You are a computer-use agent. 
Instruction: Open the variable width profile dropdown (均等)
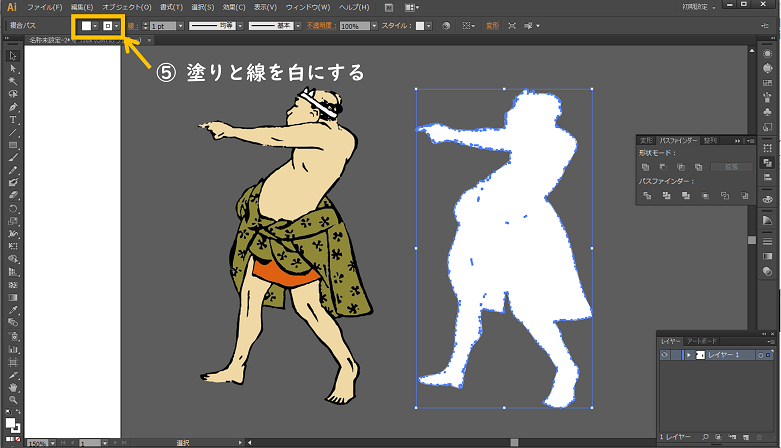click(240, 26)
